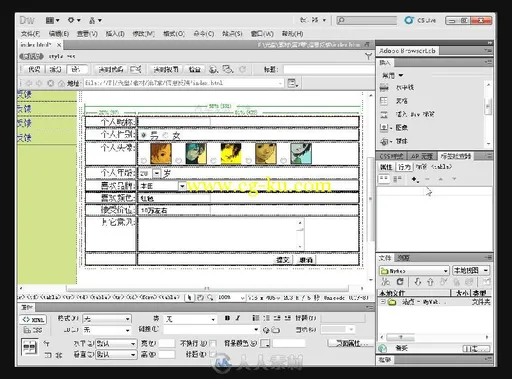Open the 100% zoom level dropdown
This screenshot has height=379, width=512.
point(231,297)
